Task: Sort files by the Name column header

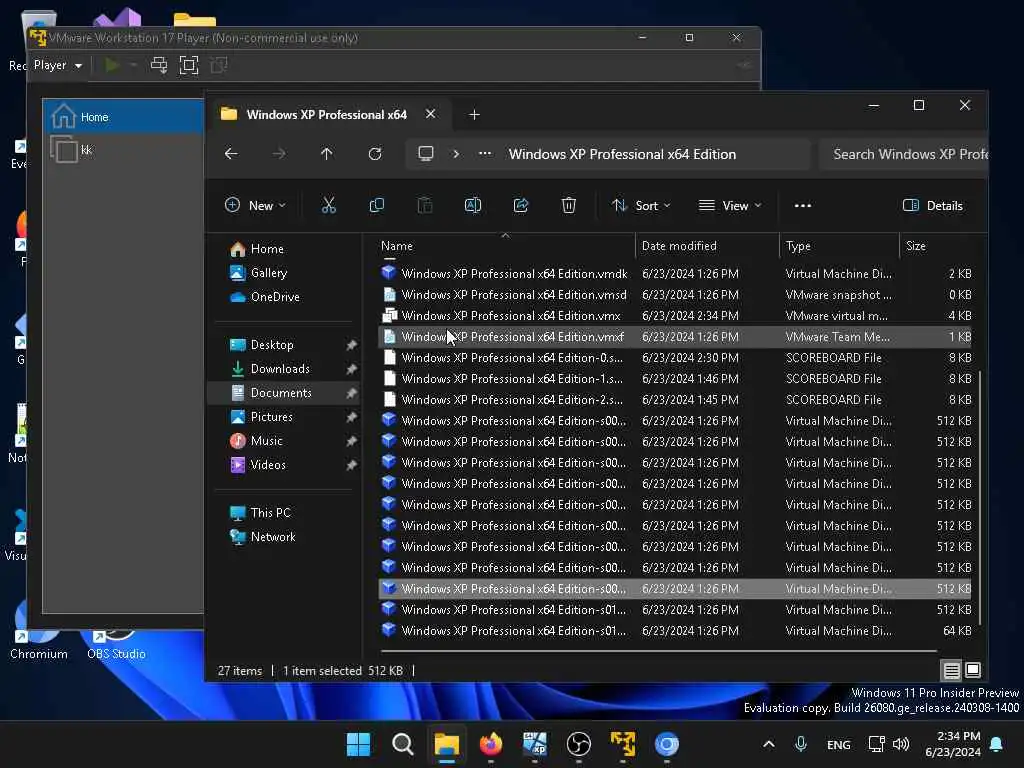Action: point(505,246)
